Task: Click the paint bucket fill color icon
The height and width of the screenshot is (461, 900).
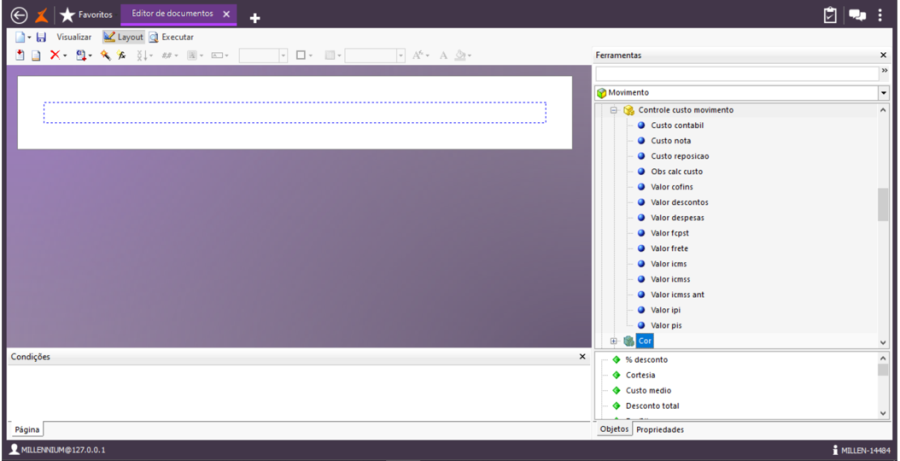Action: click(460, 55)
